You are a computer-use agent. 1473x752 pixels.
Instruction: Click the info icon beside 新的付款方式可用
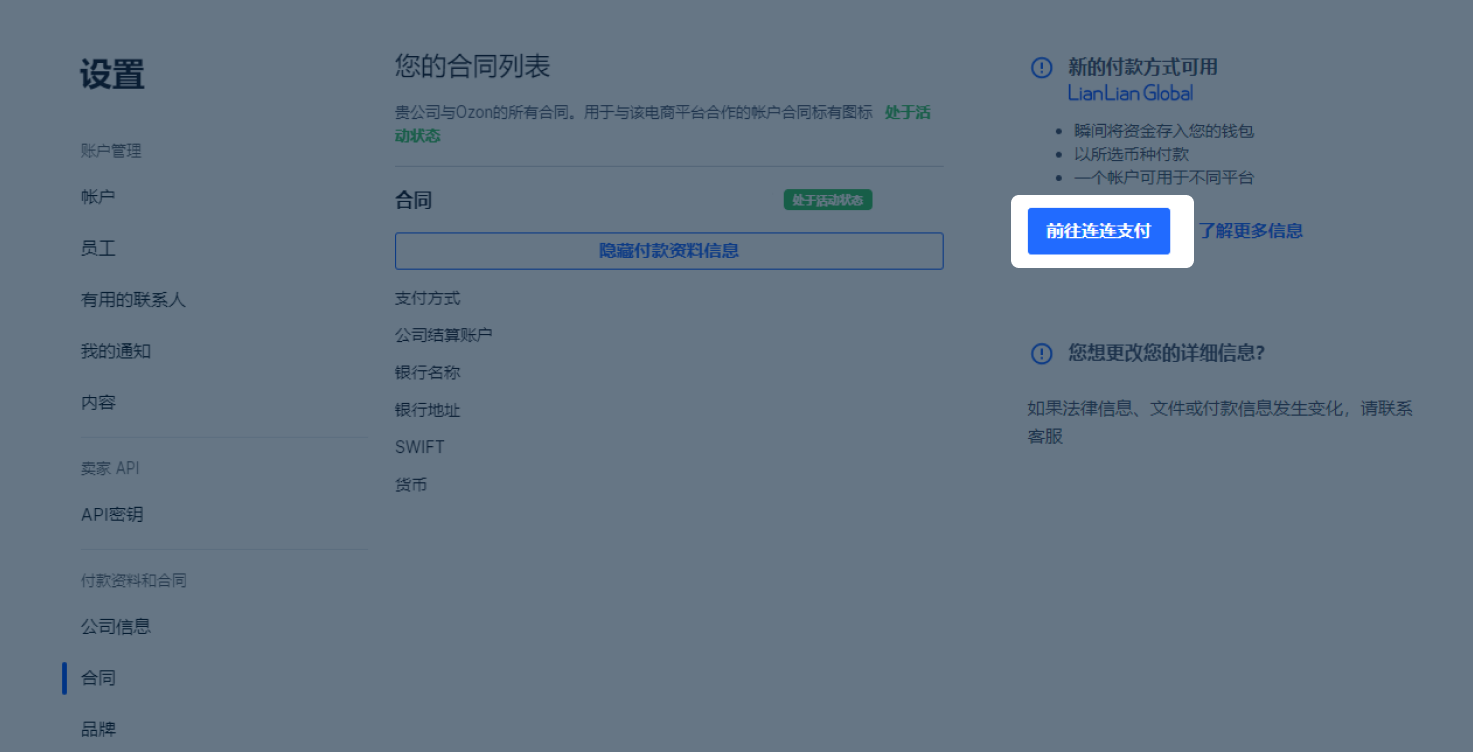[x=1041, y=67]
